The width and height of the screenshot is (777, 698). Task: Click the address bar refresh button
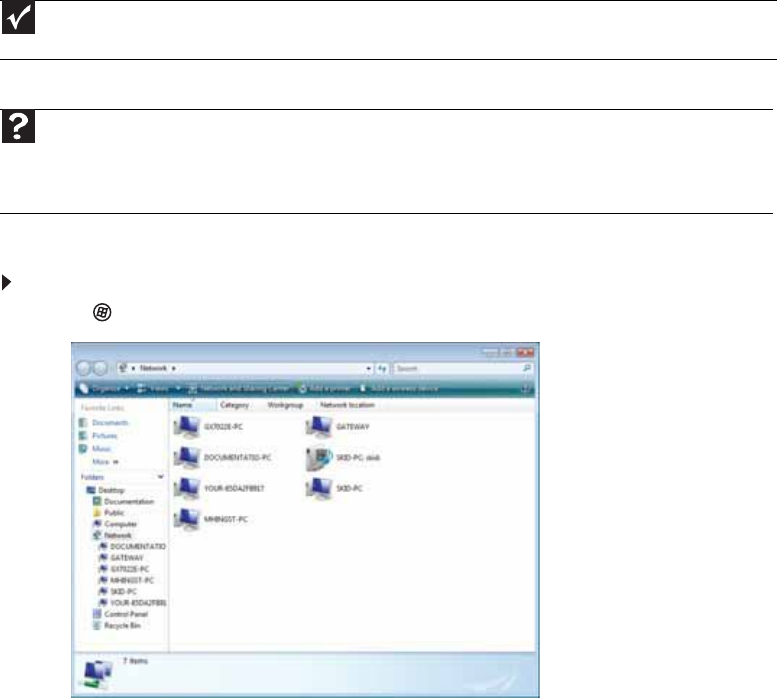click(x=382, y=369)
